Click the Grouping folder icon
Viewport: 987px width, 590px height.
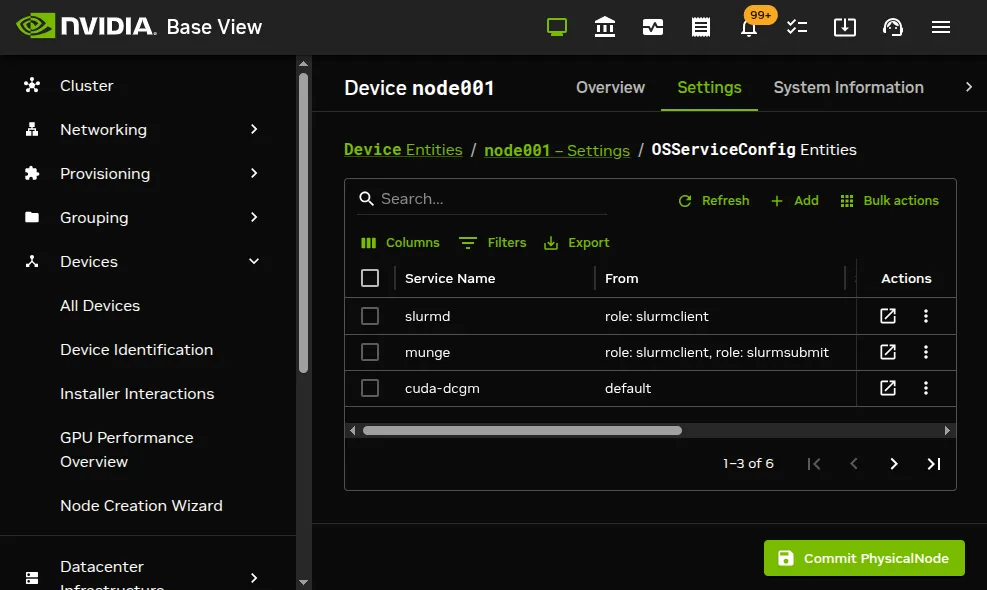[x=32, y=217]
